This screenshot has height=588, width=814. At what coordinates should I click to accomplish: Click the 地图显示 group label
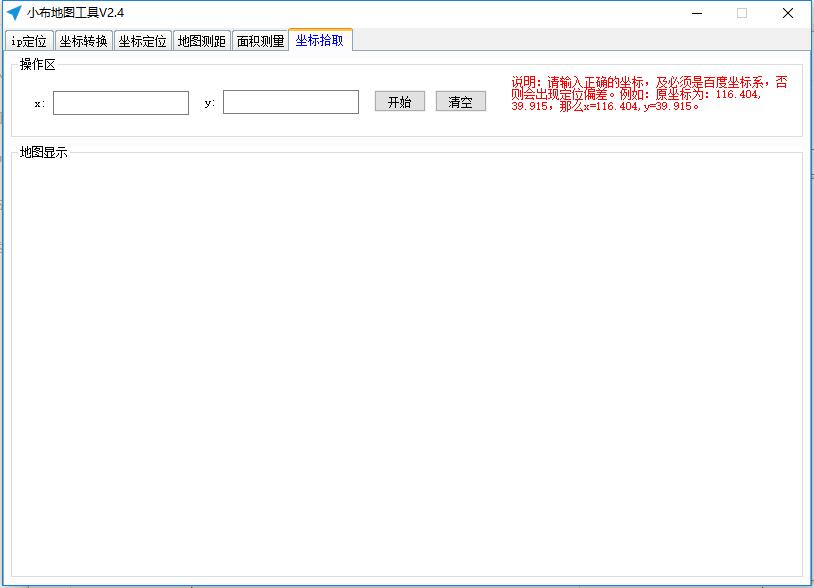(44, 152)
